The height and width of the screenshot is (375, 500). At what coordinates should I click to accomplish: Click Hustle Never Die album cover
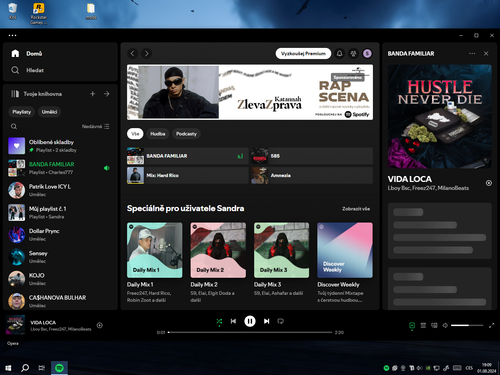[x=440, y=116]
